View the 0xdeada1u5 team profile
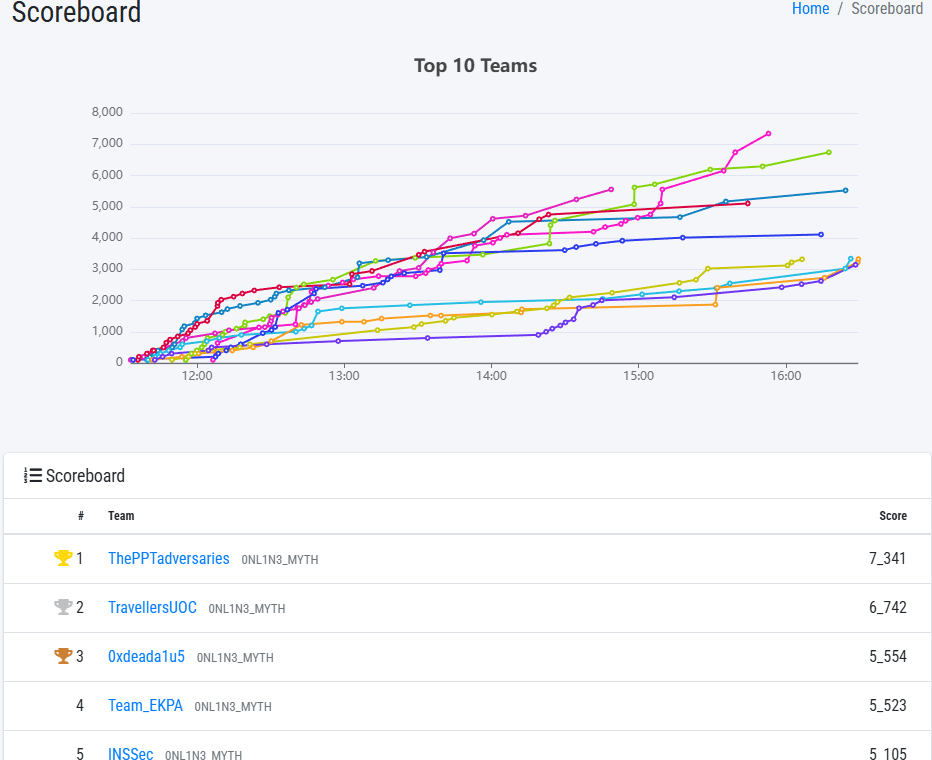 pos(146,656)
